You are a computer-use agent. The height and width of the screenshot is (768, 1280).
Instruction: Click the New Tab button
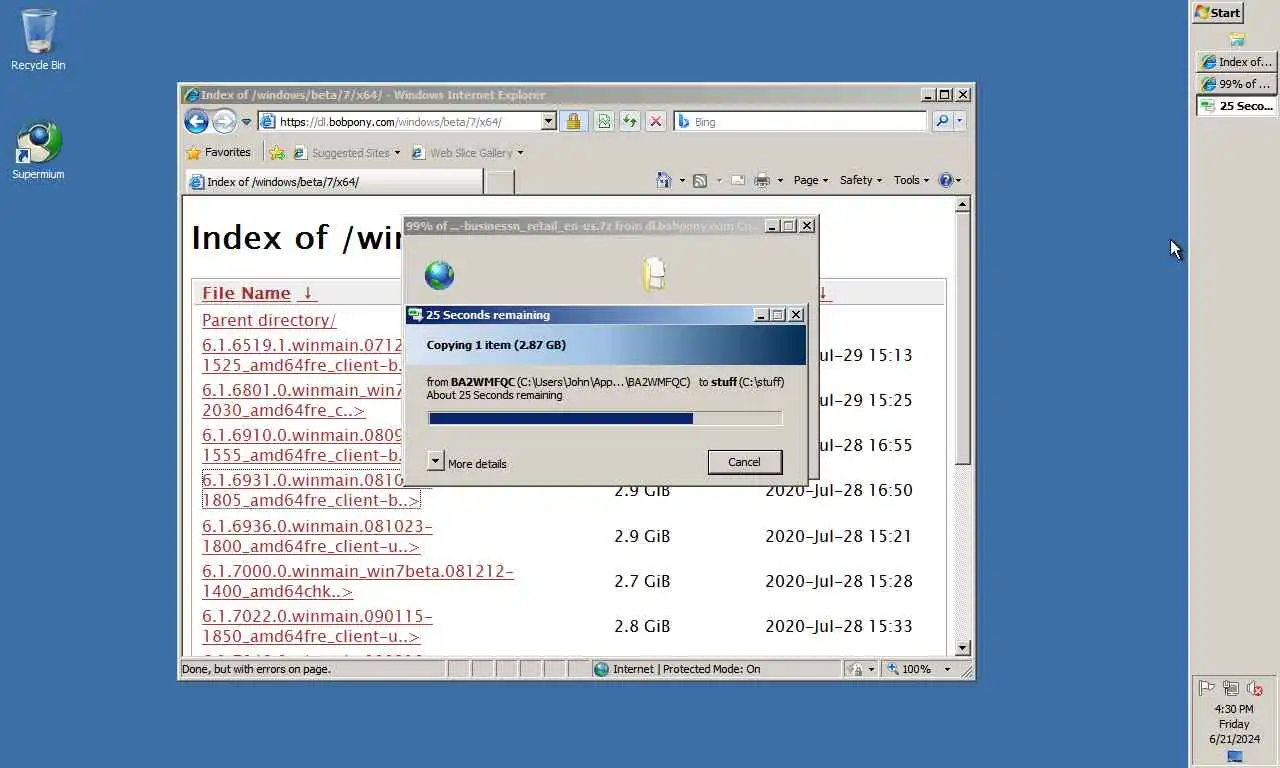[500, 182]
